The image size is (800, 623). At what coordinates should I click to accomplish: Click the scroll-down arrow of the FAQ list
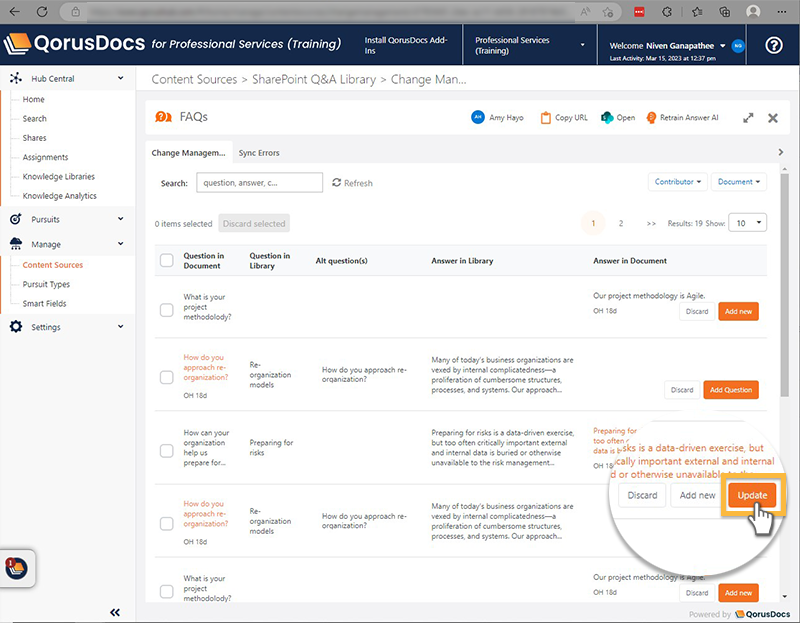[785, 596]
